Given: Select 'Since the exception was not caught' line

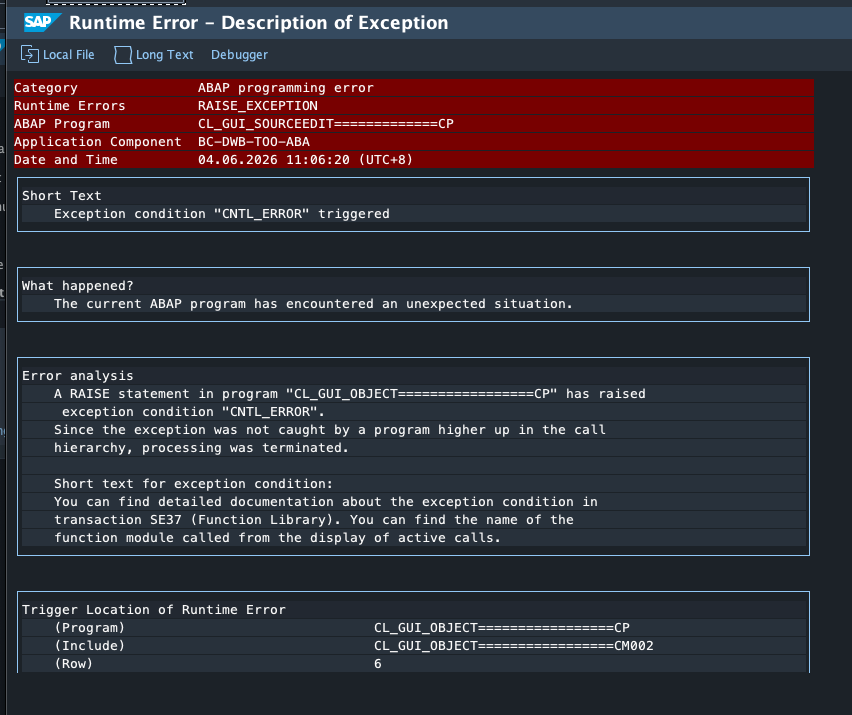Looking at the screenshot, I should tap(329, 430).
